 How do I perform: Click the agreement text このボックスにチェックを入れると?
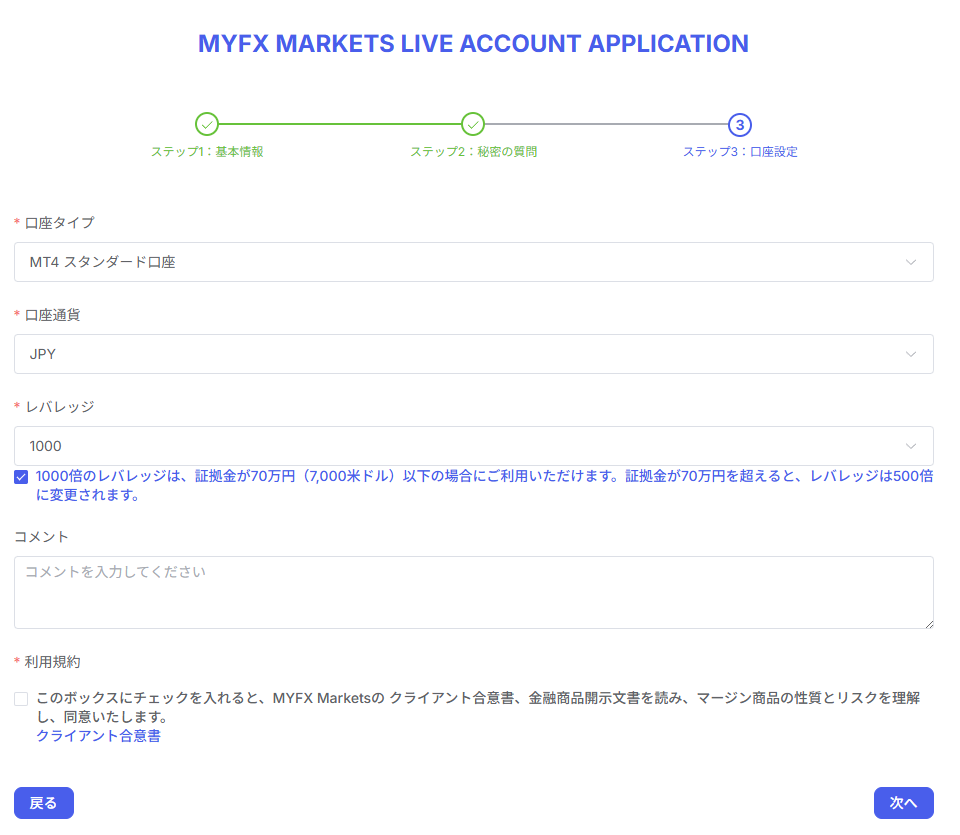pyautogui.click(x=478, y=707)
